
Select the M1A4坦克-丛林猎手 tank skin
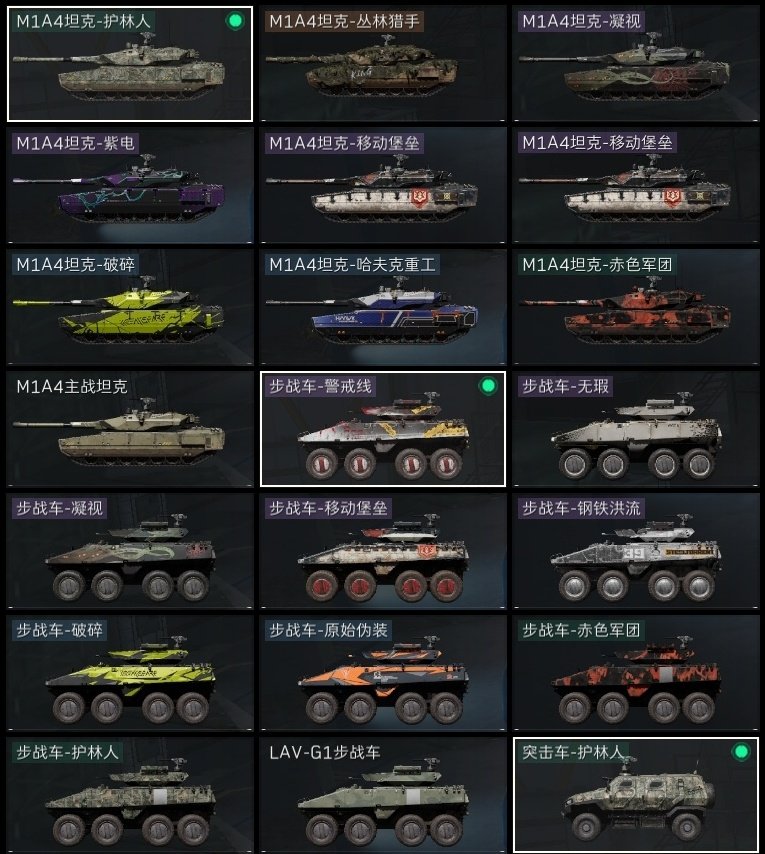(x=383, y=64)
